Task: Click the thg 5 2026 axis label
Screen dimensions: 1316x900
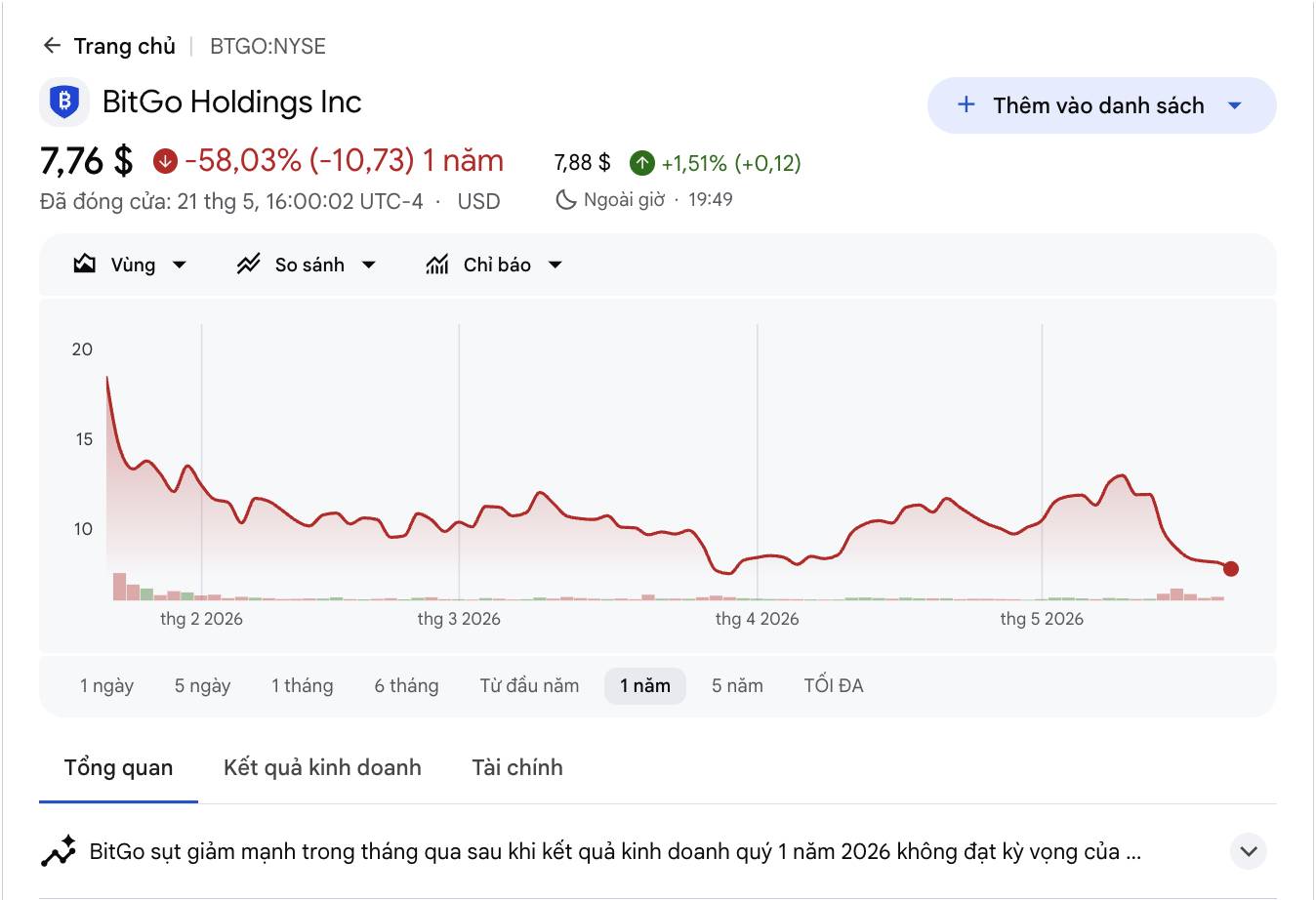Action: tap(1042, 619)
